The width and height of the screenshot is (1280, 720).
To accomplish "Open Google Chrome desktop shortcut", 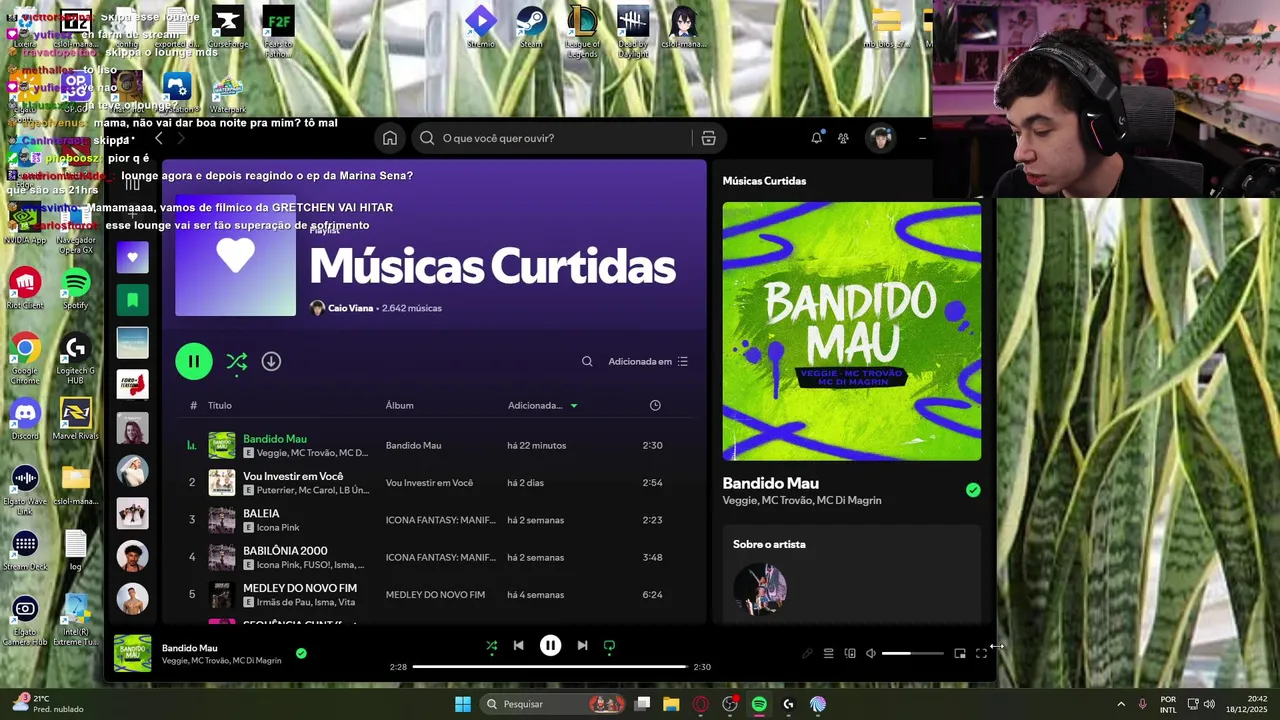I will [25, 358].
